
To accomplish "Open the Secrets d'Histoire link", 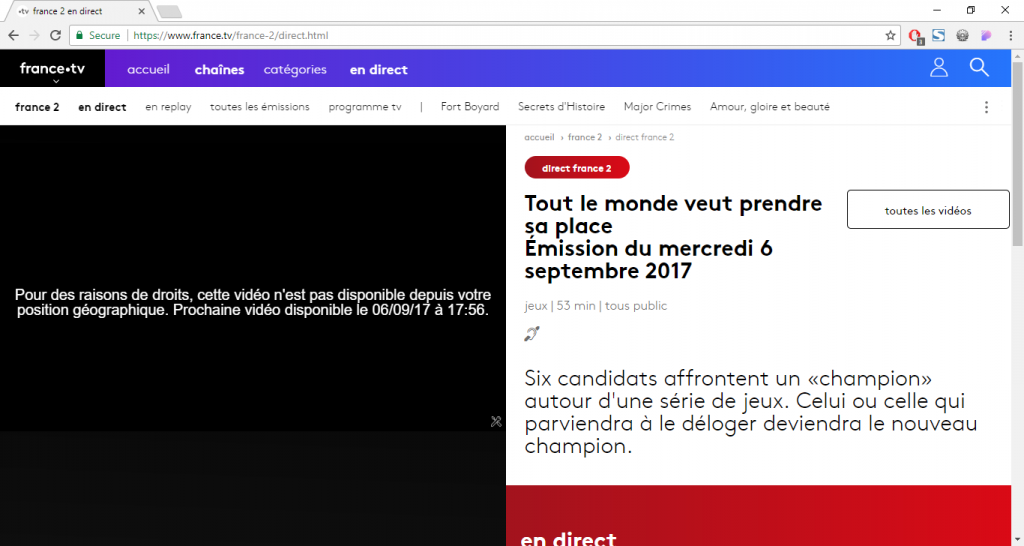I will (x=562, y=106).
